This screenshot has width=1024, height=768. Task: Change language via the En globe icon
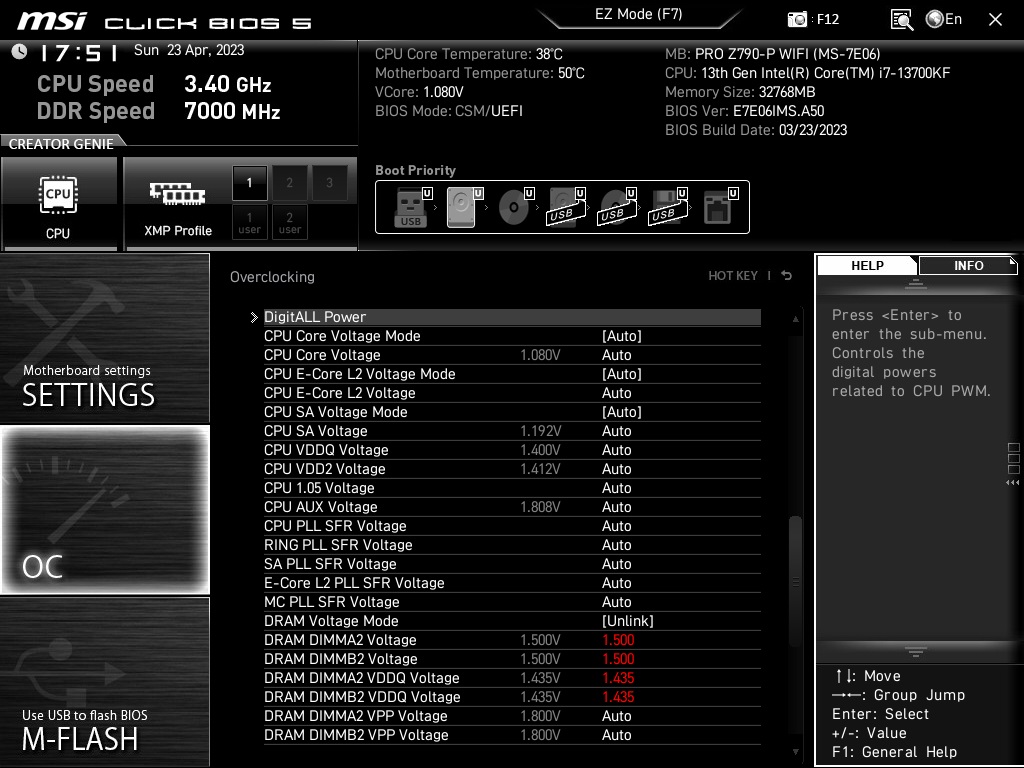pos(944,19)
